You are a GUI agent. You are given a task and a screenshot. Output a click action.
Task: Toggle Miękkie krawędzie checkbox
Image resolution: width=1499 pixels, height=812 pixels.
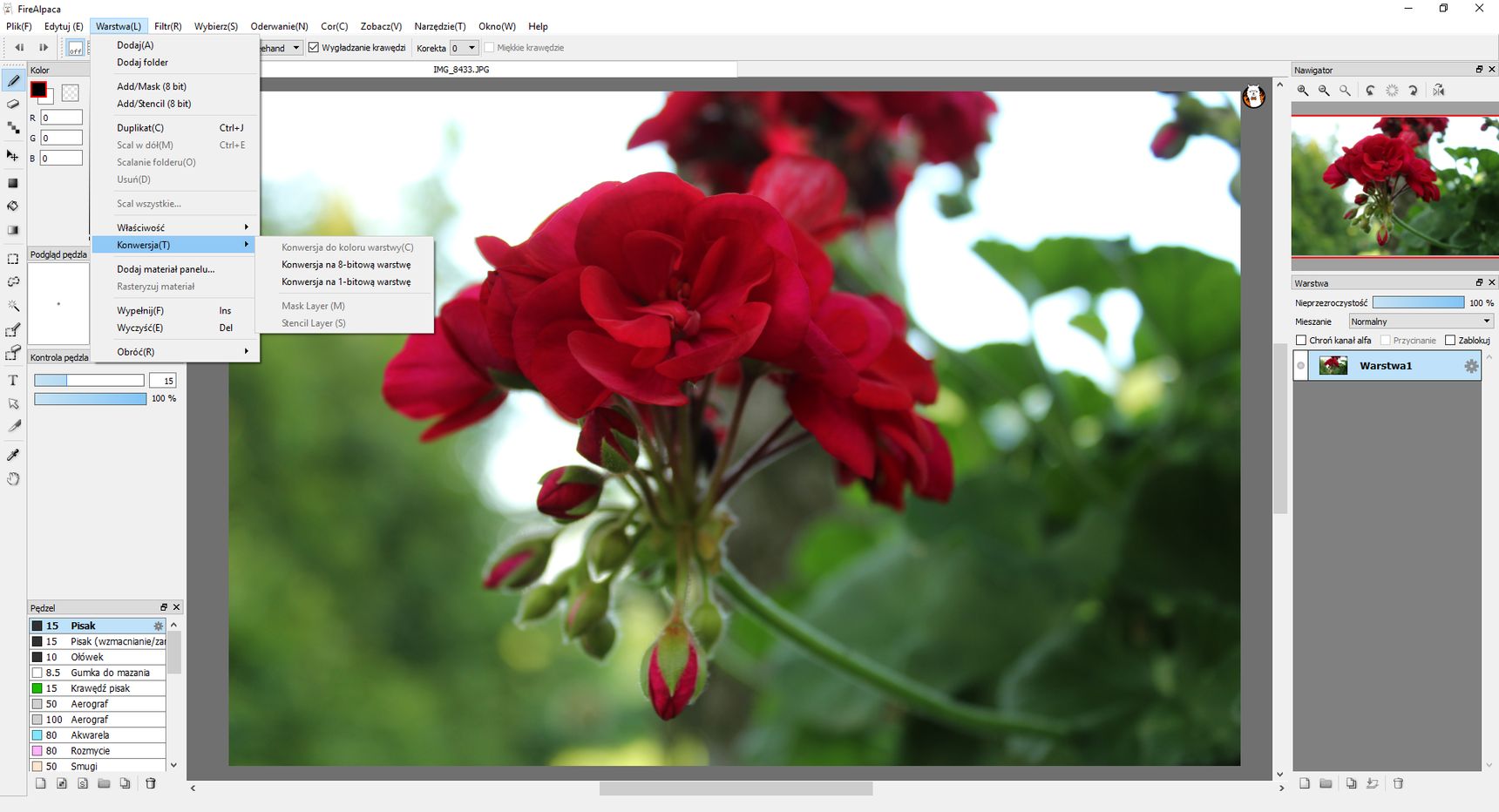(489, 48)
